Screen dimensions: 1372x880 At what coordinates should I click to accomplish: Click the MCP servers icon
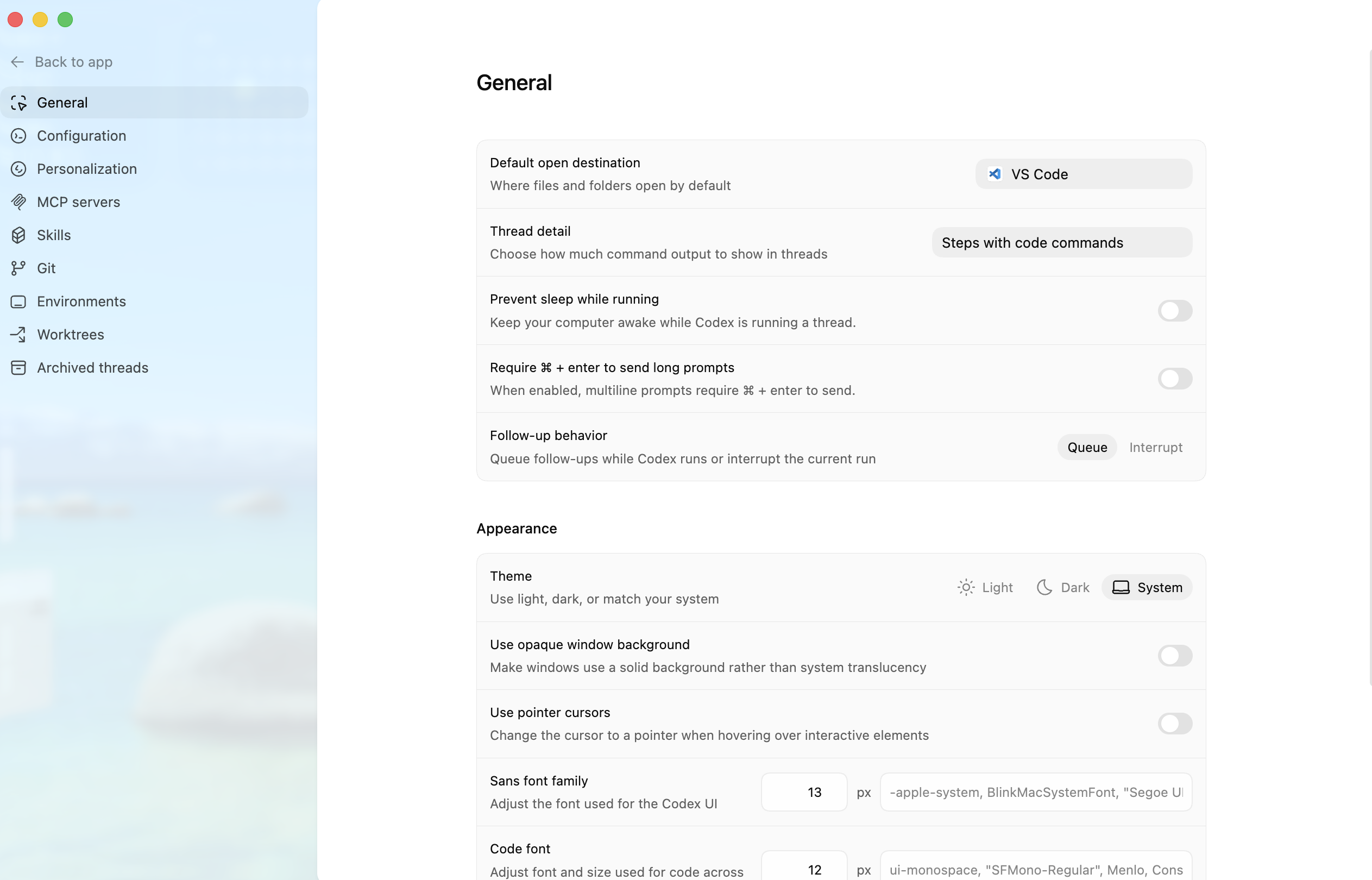pyautogui.click(x=18, y=202)
